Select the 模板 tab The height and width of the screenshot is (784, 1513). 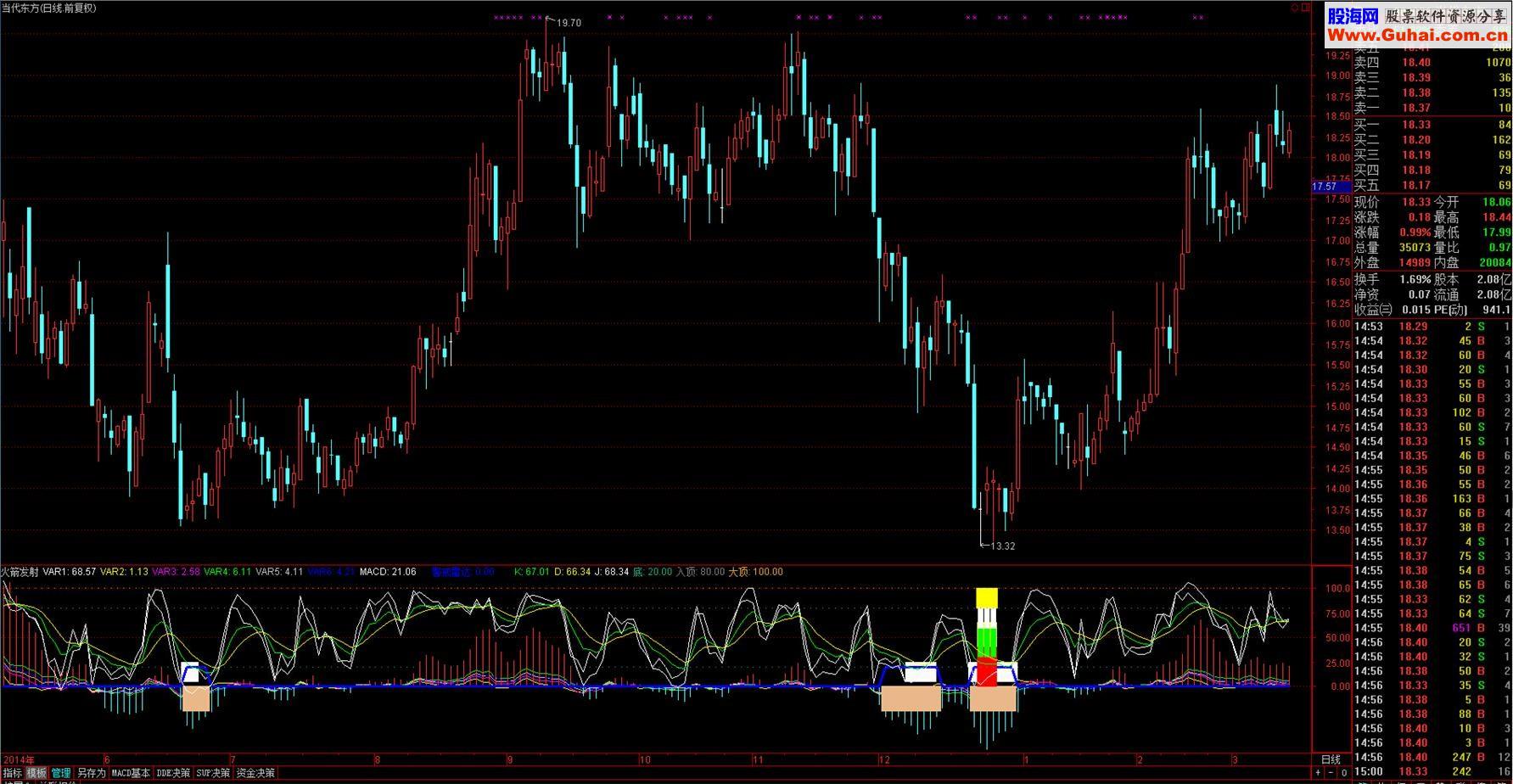[x=36, y=773]
